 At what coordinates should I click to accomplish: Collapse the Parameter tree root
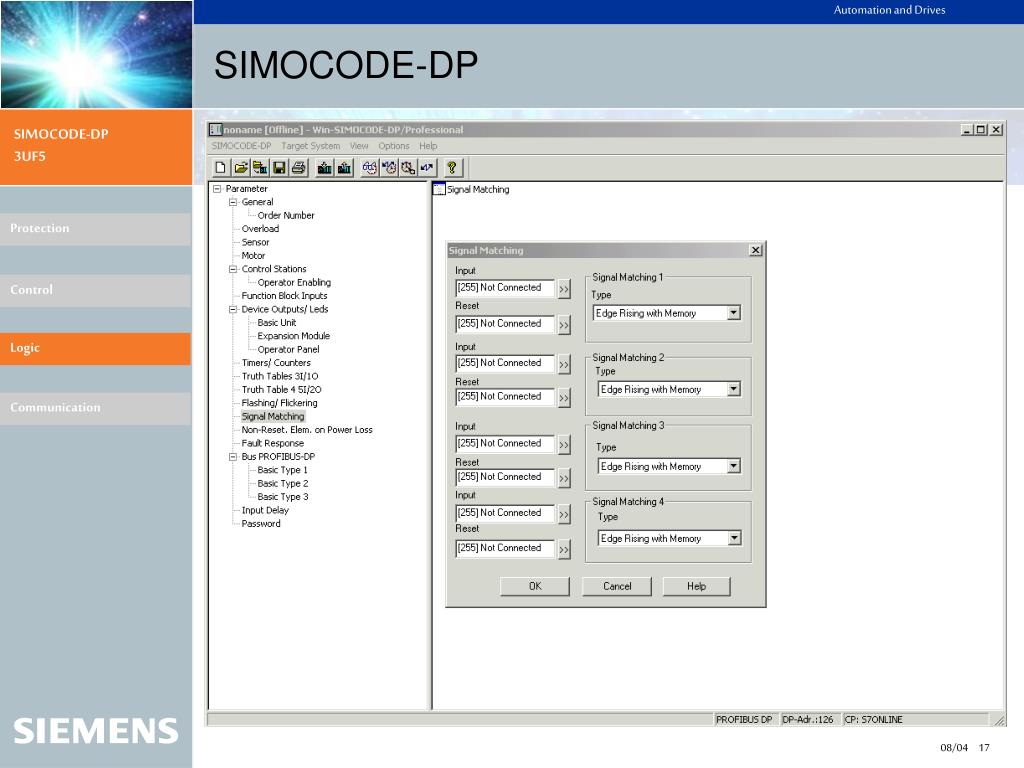pyautogui.click(x=217, y=189)
